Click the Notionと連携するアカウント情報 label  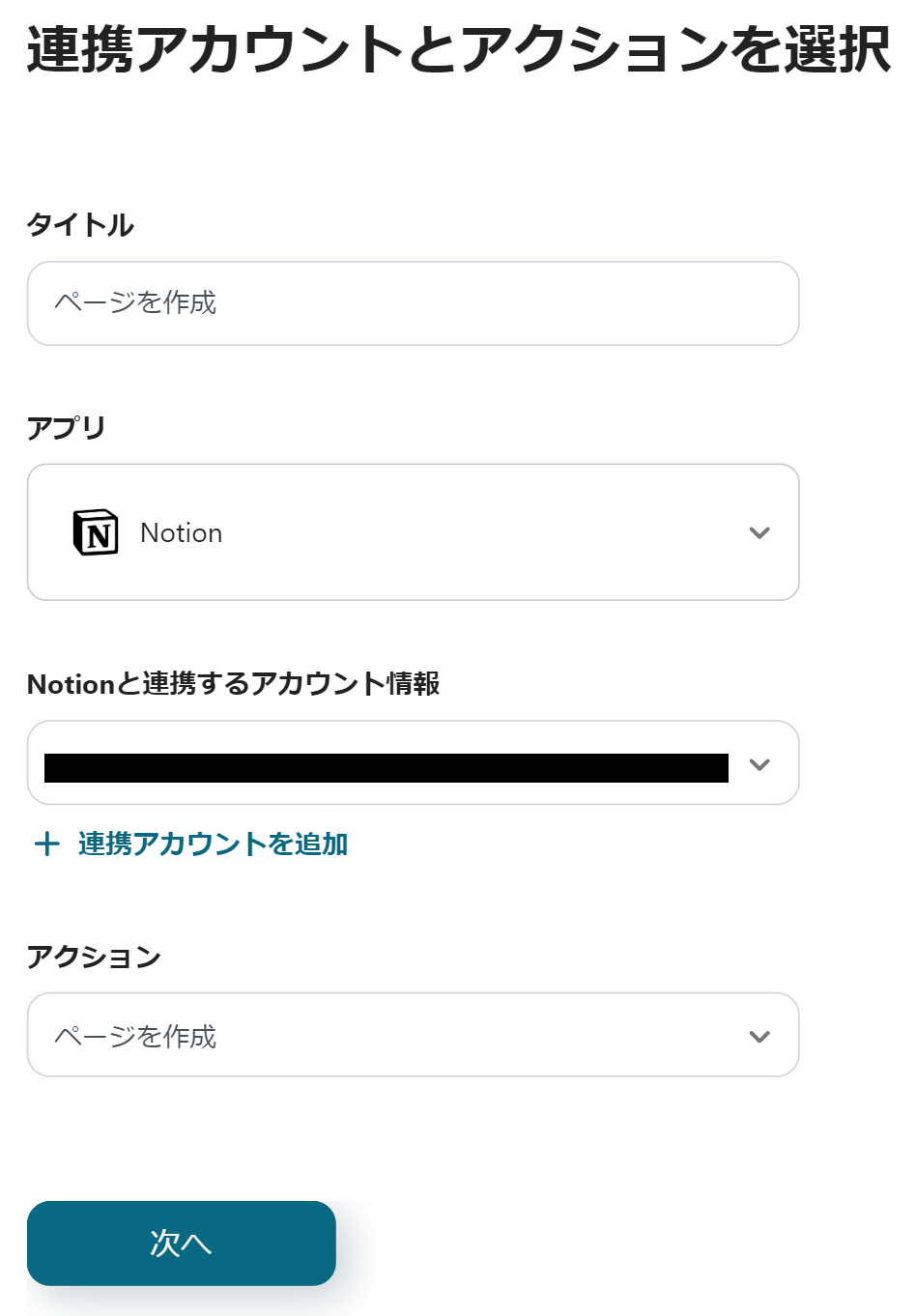coord(233,684)
